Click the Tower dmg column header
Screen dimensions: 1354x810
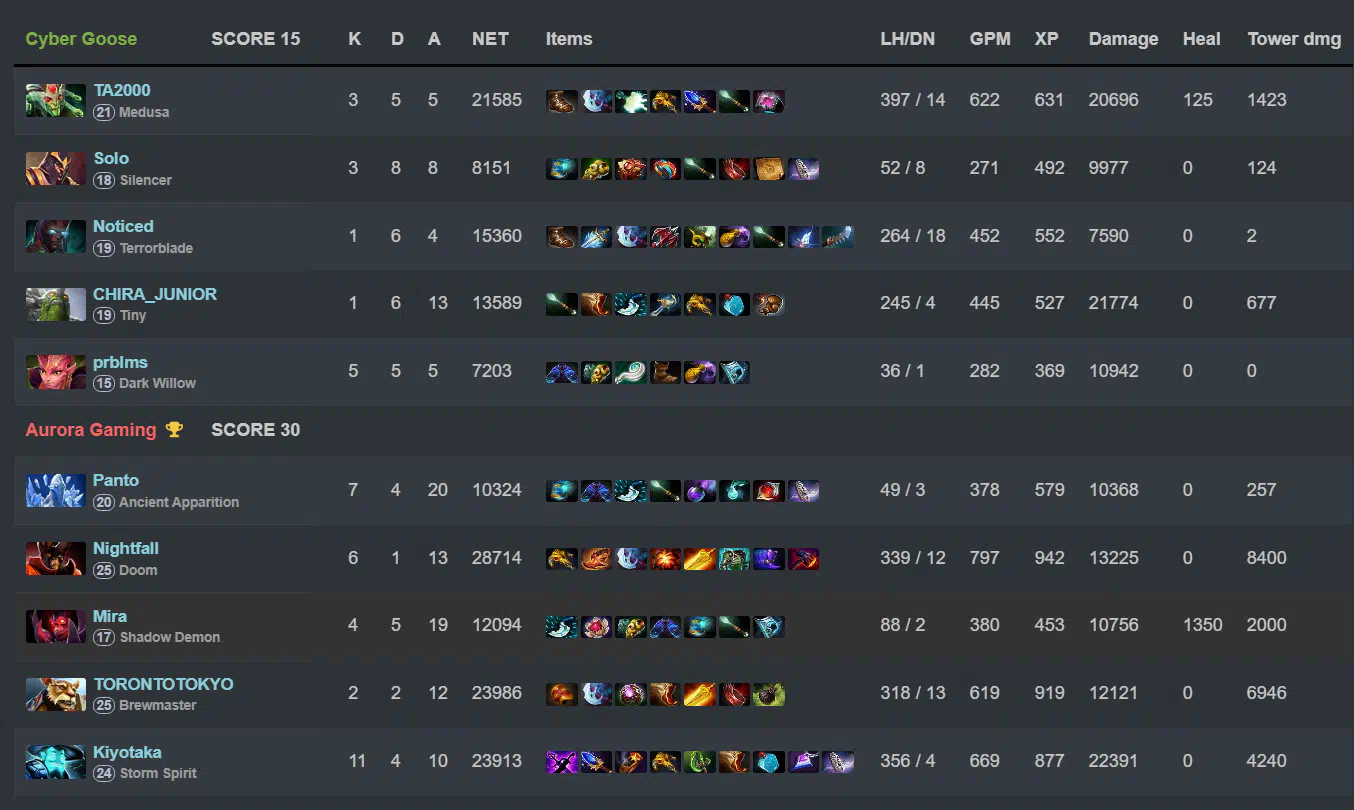(1294, 39)
